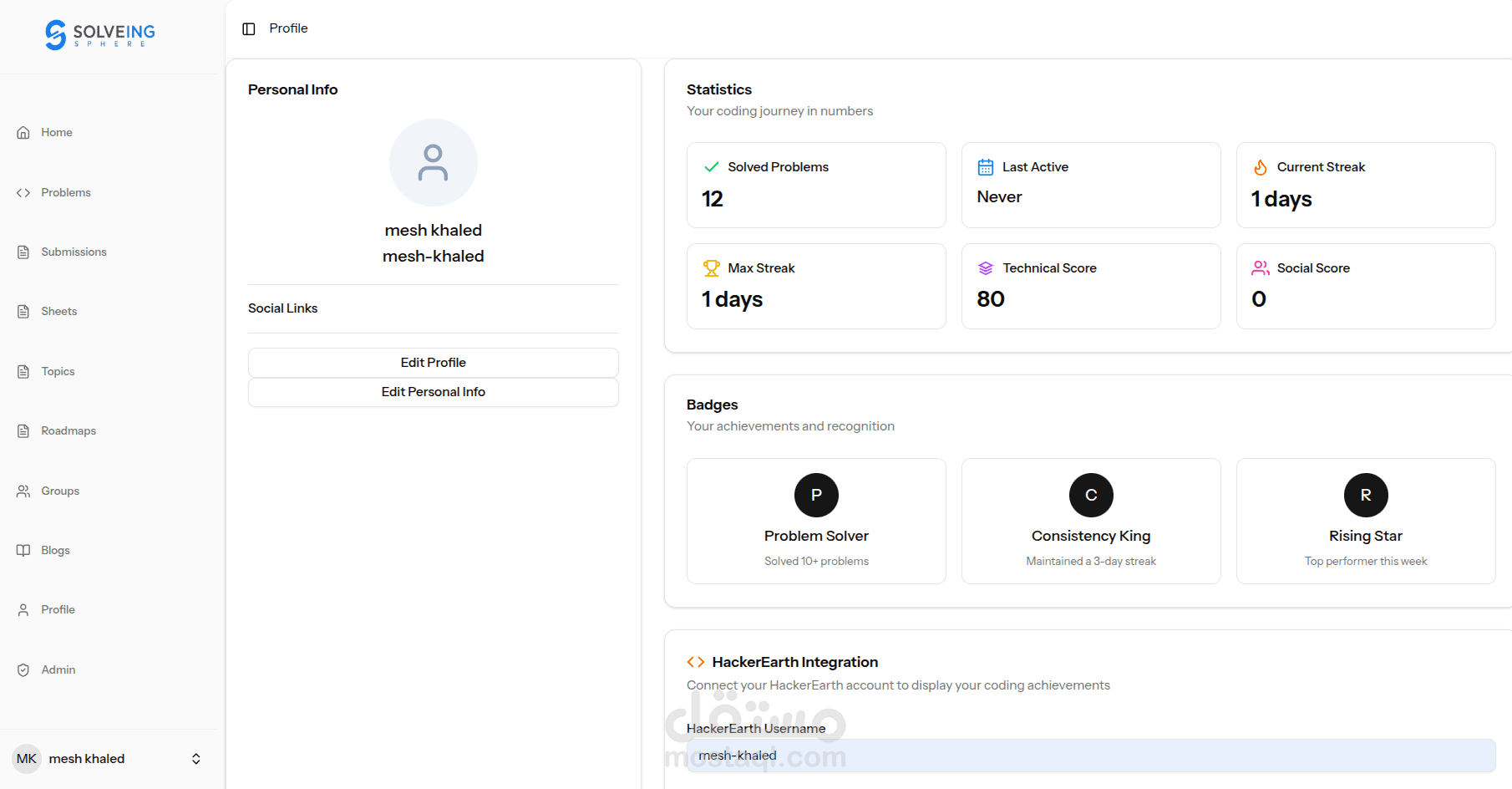
Task: Click the mesh khaled name in sidebar footer
Action: coord(87,759)
